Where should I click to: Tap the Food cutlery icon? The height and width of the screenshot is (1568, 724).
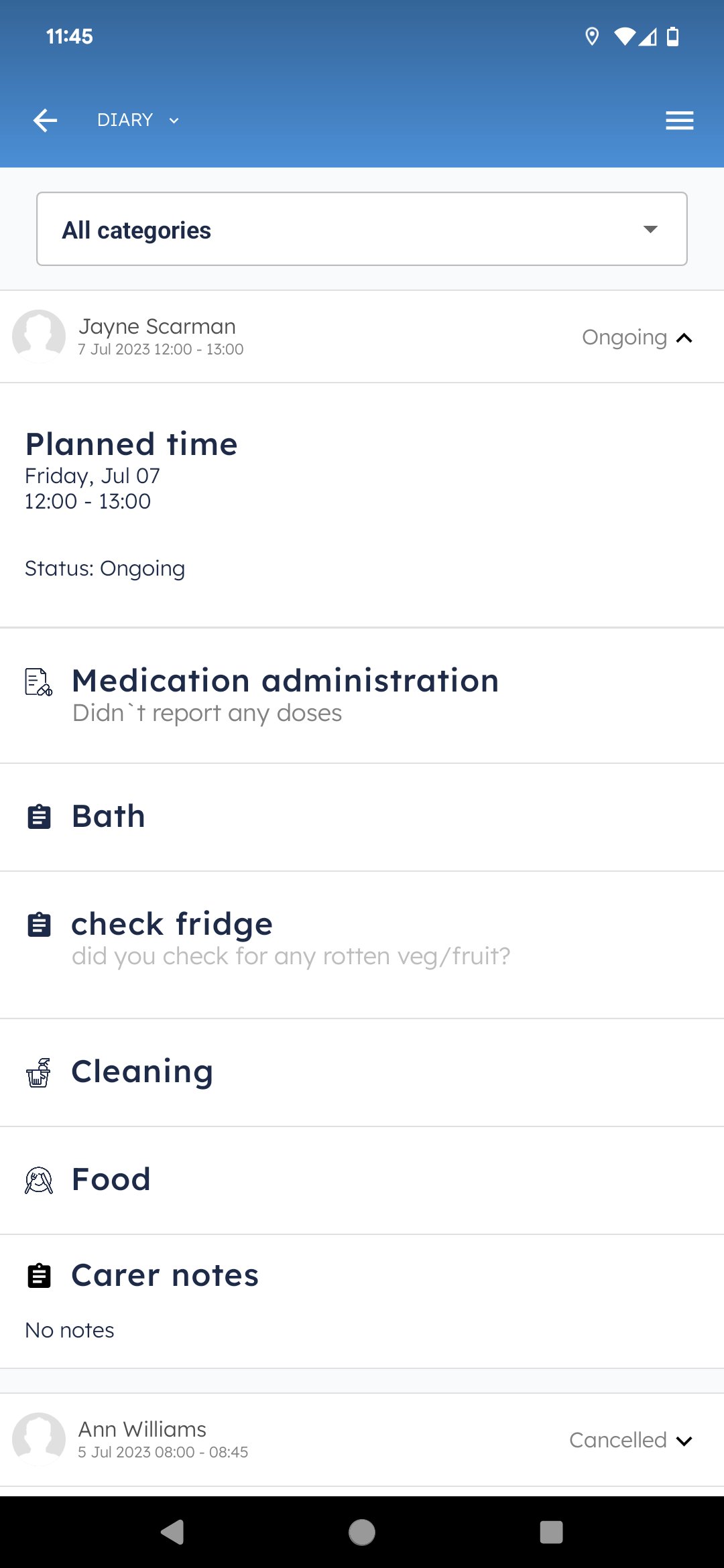[x=39, y=1180]
